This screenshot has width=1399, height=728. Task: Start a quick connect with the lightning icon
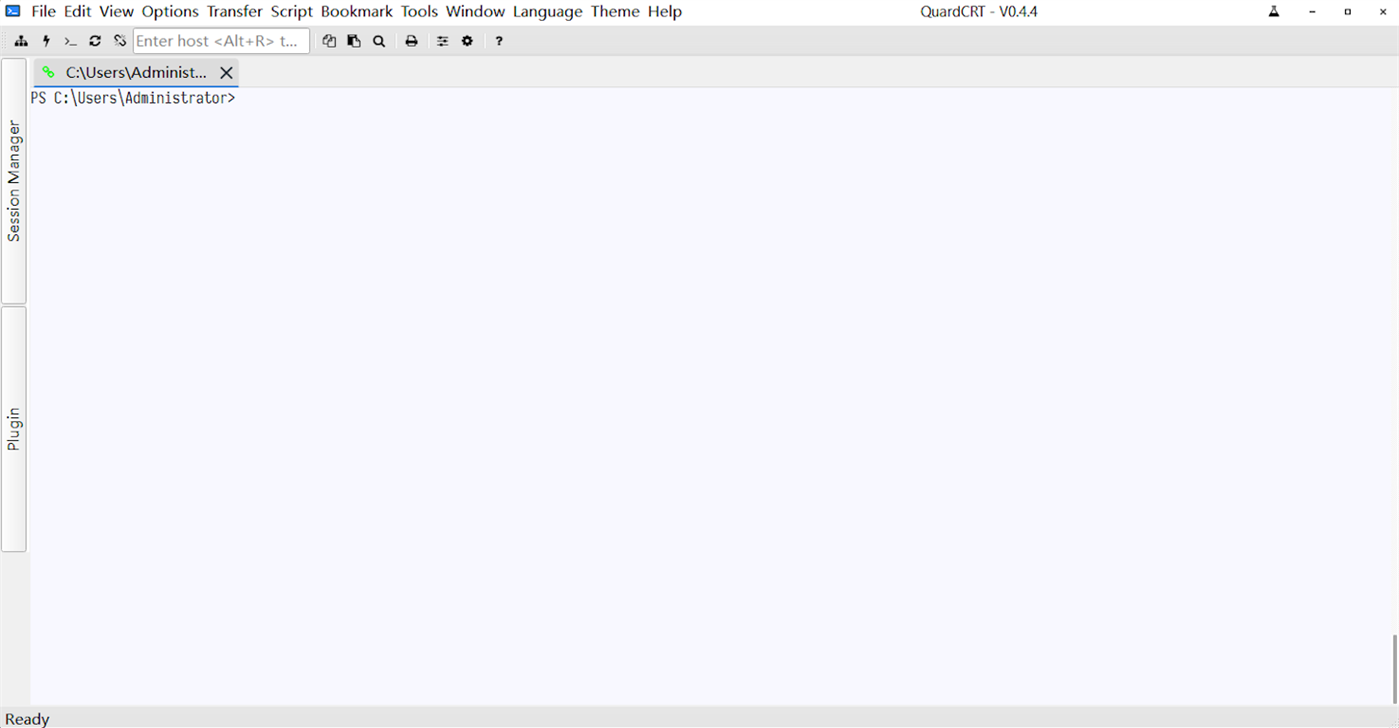[46, 40]
